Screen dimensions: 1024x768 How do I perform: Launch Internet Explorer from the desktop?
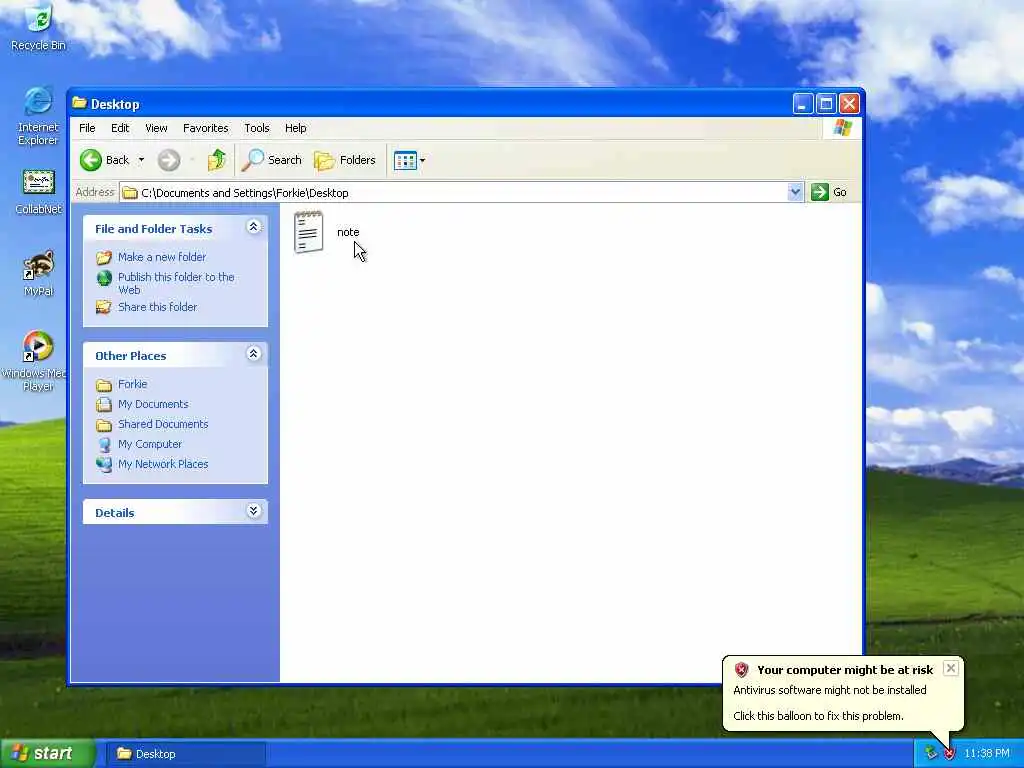(x=38, y=116)
